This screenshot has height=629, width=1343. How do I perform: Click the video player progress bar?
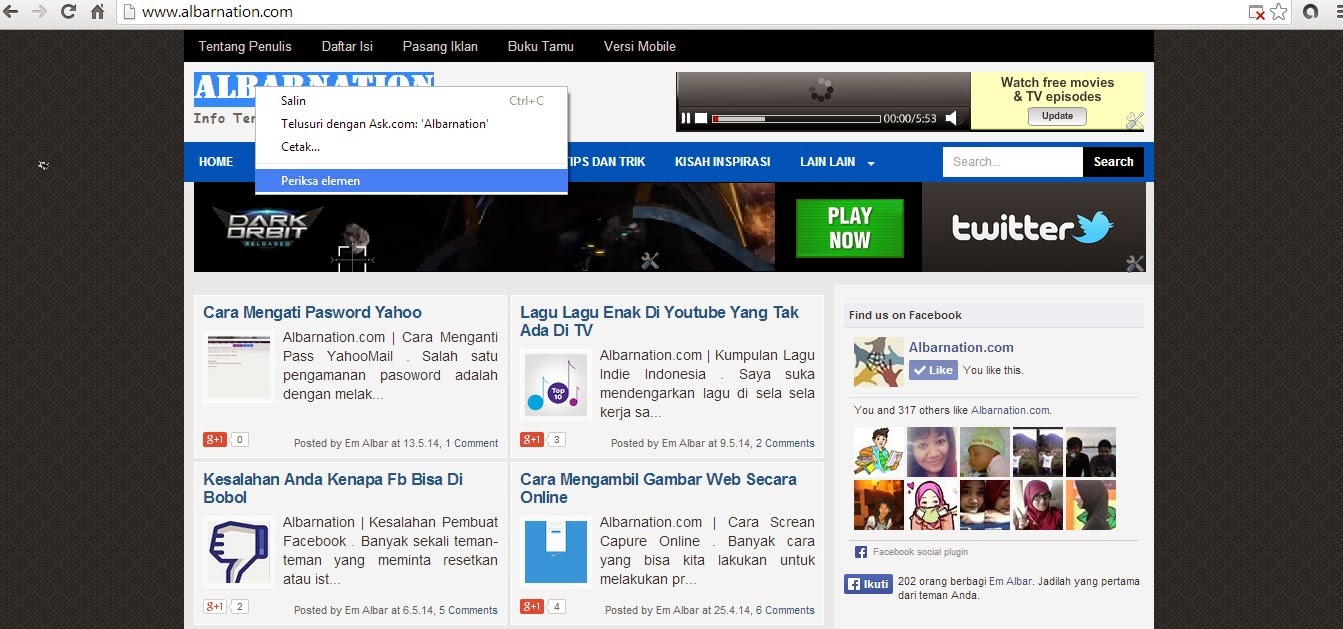[796, 118]
